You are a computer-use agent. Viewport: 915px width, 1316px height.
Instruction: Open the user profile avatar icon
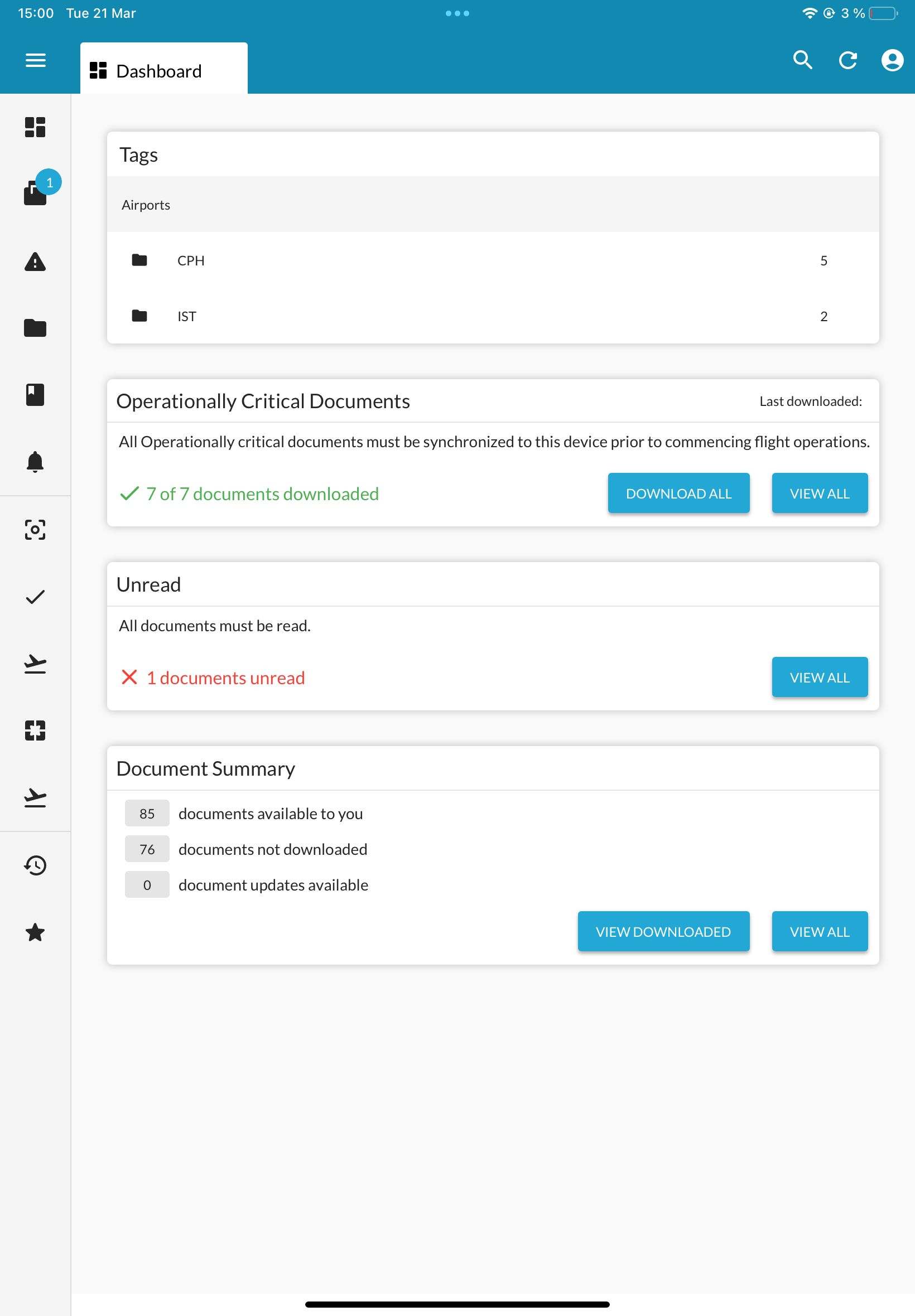pyautogui.click(x=892, y=60)
